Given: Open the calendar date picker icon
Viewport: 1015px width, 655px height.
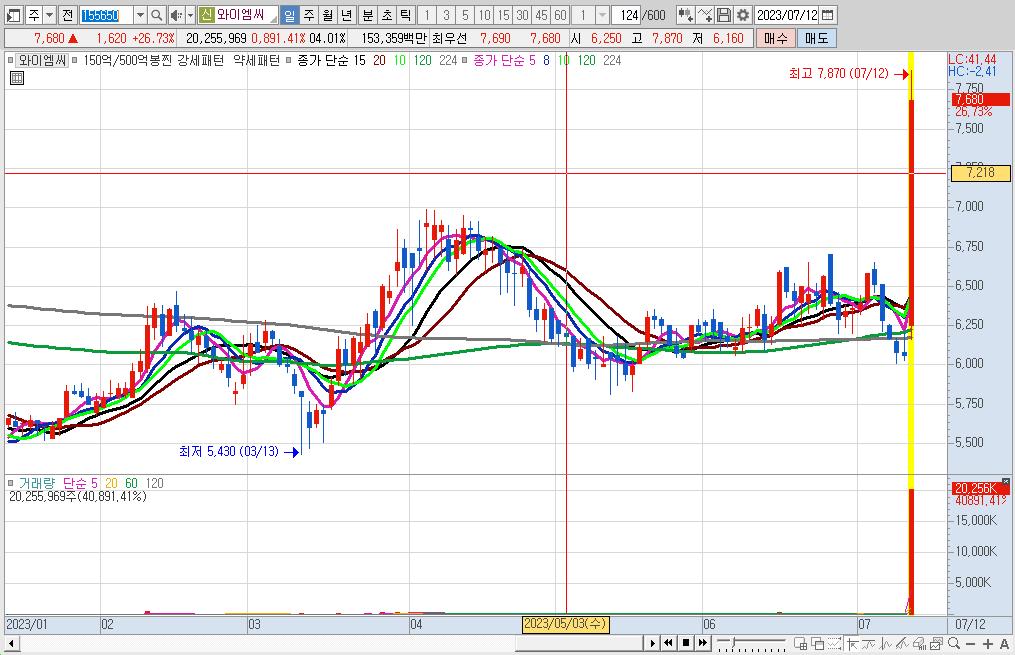Looking at the screenshot, I should [x=827, y=14].
